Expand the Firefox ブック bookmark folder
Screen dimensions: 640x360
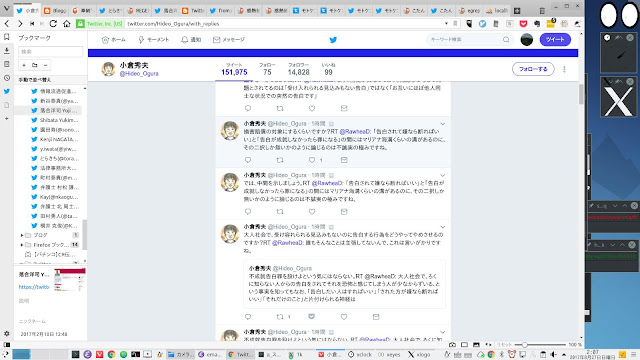[22, 245]
